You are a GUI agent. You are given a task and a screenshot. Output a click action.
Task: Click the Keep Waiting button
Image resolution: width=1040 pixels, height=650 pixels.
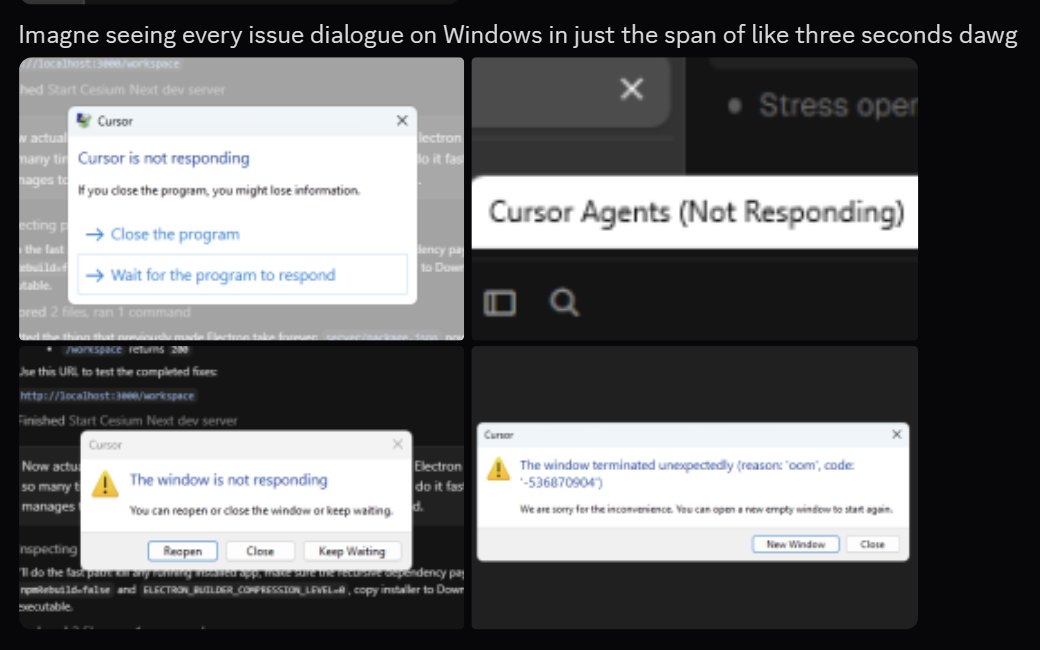point(352,551)
